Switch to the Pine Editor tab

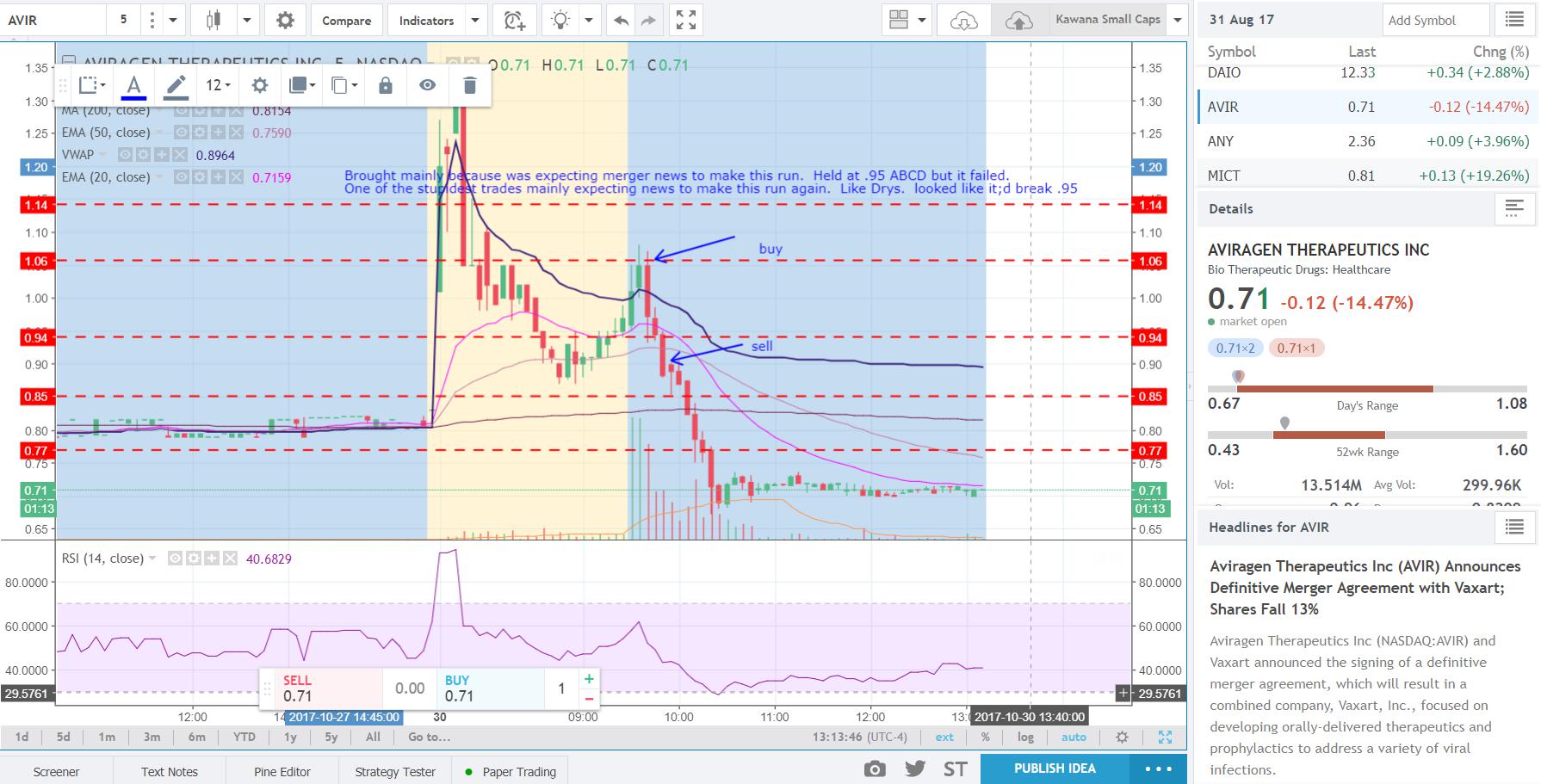282,771
